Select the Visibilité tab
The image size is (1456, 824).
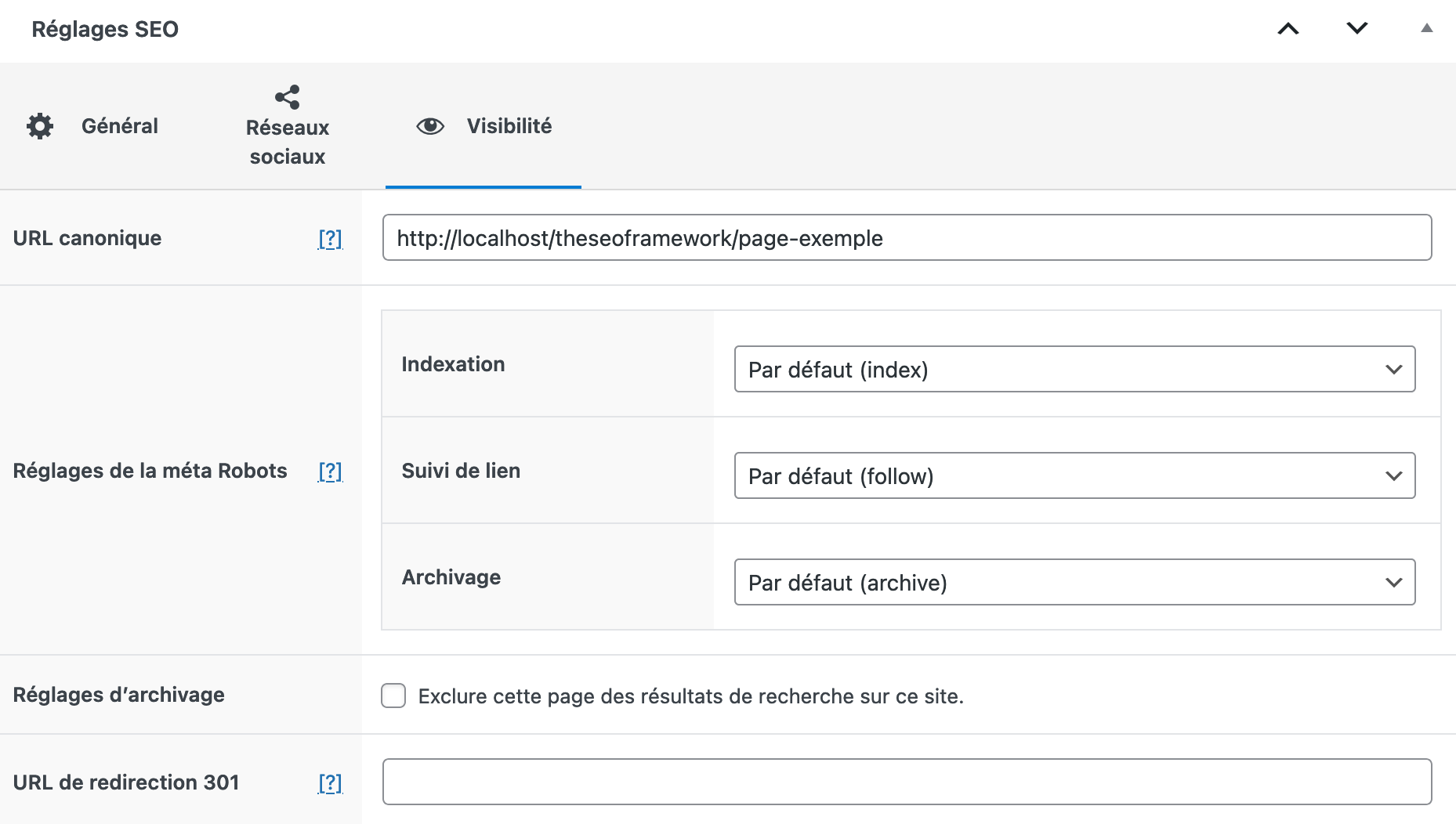point(509,125)
